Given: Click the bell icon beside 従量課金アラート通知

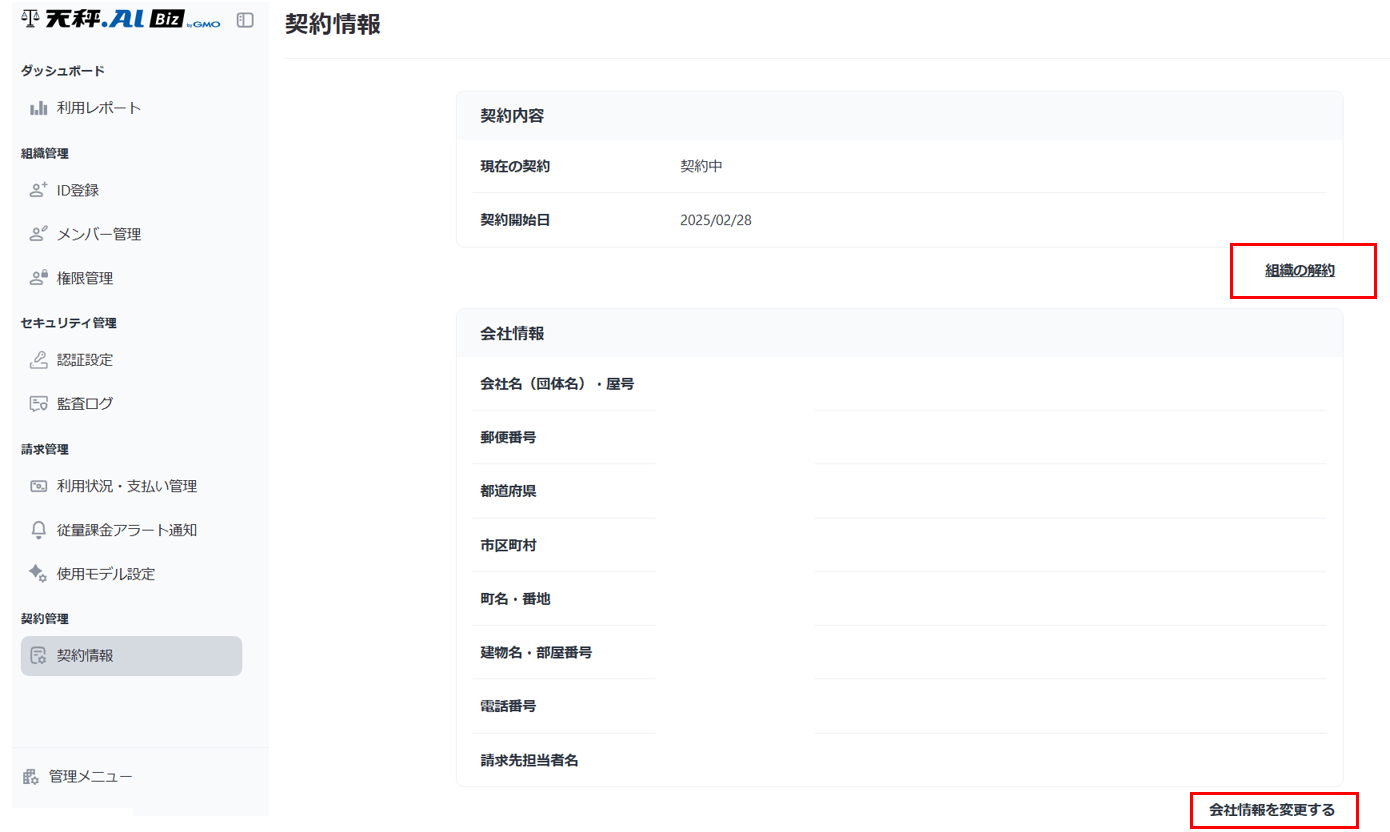Looking at the screenshot, I should pos(39,530).
